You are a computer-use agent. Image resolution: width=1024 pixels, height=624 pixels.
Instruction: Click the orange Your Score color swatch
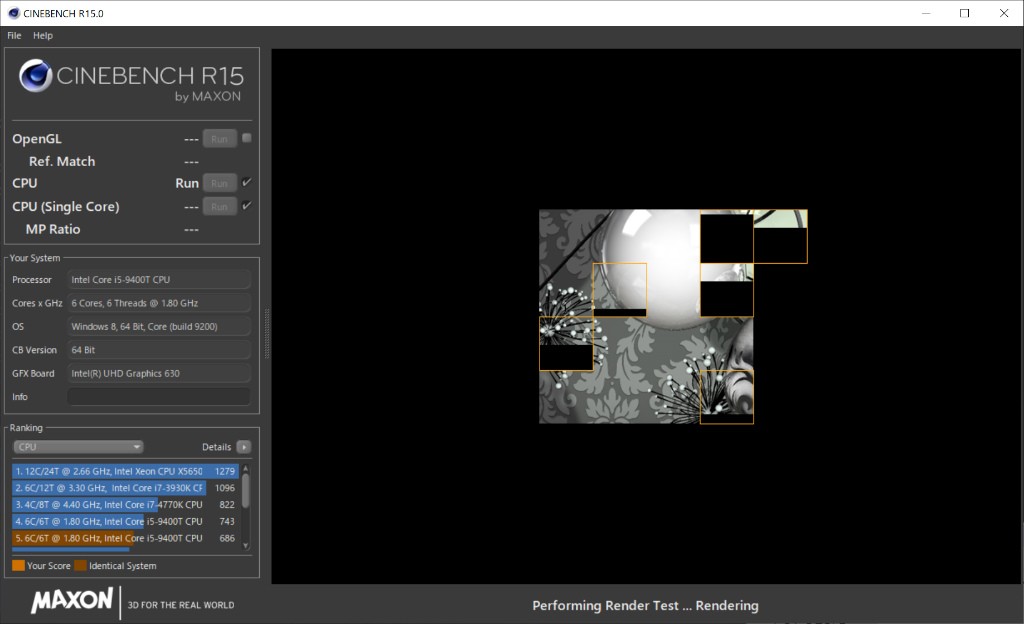[x=18, y=566]
